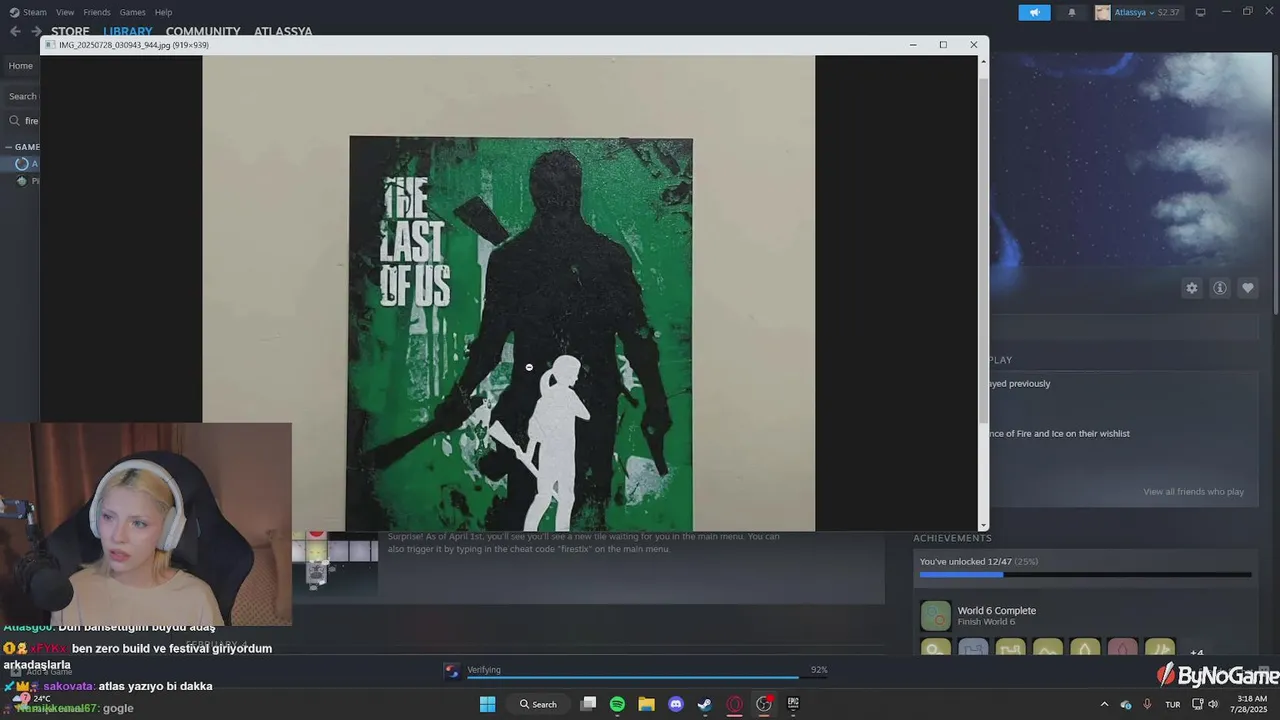Viewport: 1280px width, 720px height.
Task: Expand the Atlassya account dropdown
Action: pyautogui.click(x=1138, y=12)
